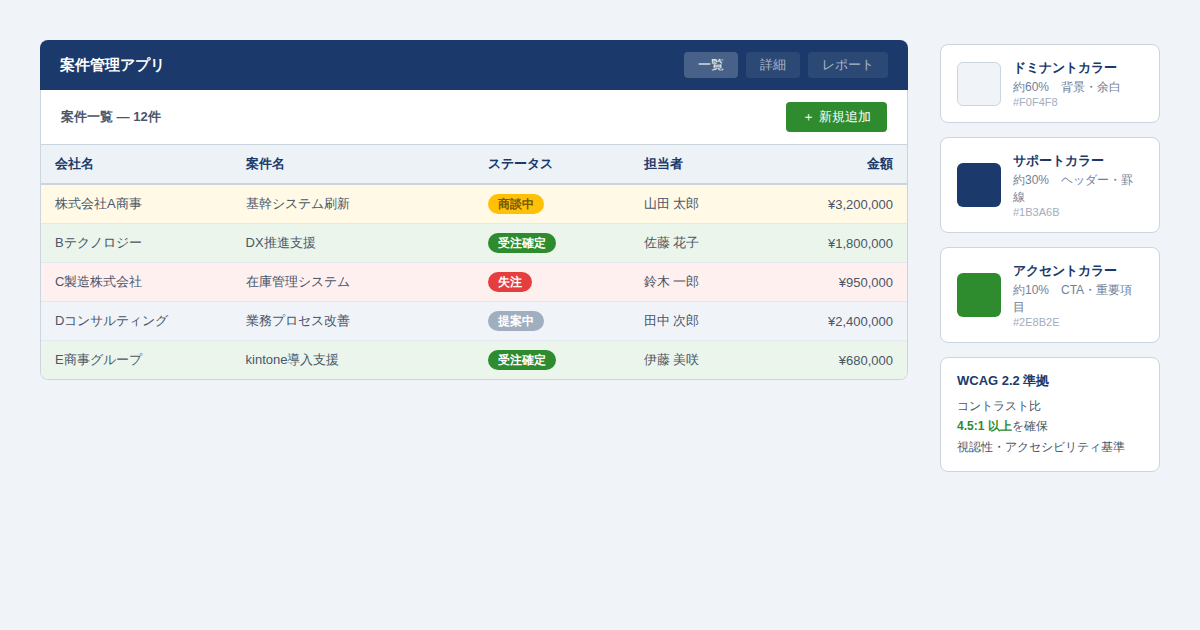This screenshot has width=1200, height=630.
Task: Click 視認性・アクセシビリティ基準 text
Action: coord(1041,447)
